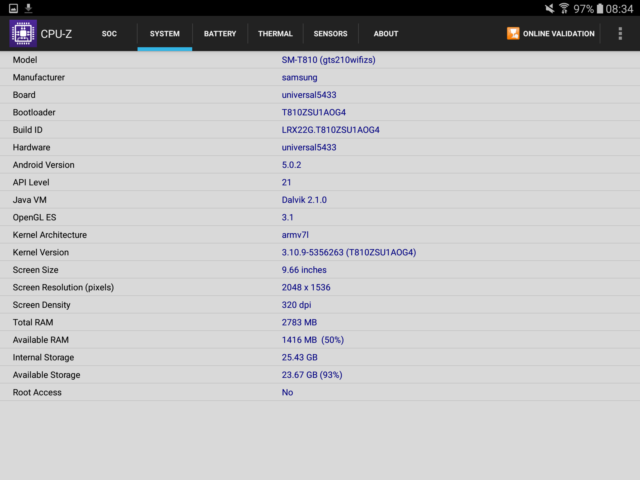Select Available Storage value 23.67 GB (93%)
The height and width of the screenshot is (480, 640).
click(x=312, y=375)
